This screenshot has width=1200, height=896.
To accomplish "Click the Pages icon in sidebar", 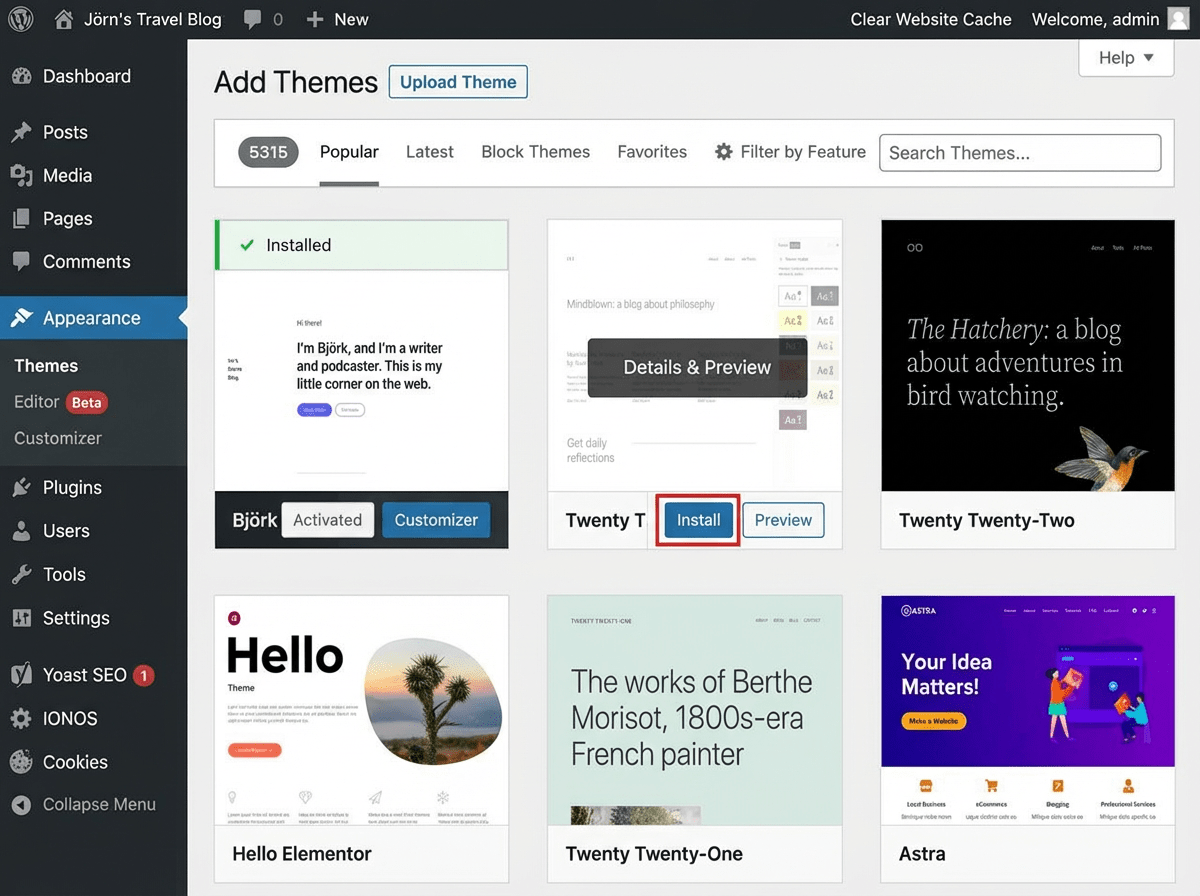I will pyautogui.click(x=21, y=219).
